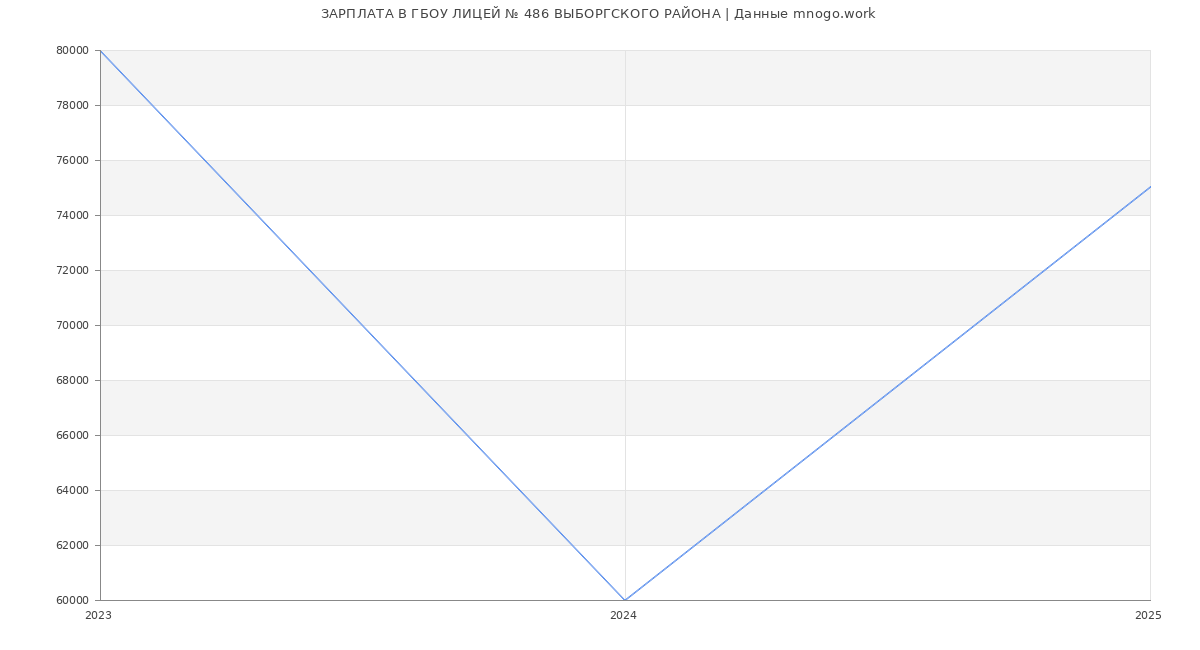Click the line's end point at 2025
The height and width of the screenshot is (650, 1200).
1150,187
